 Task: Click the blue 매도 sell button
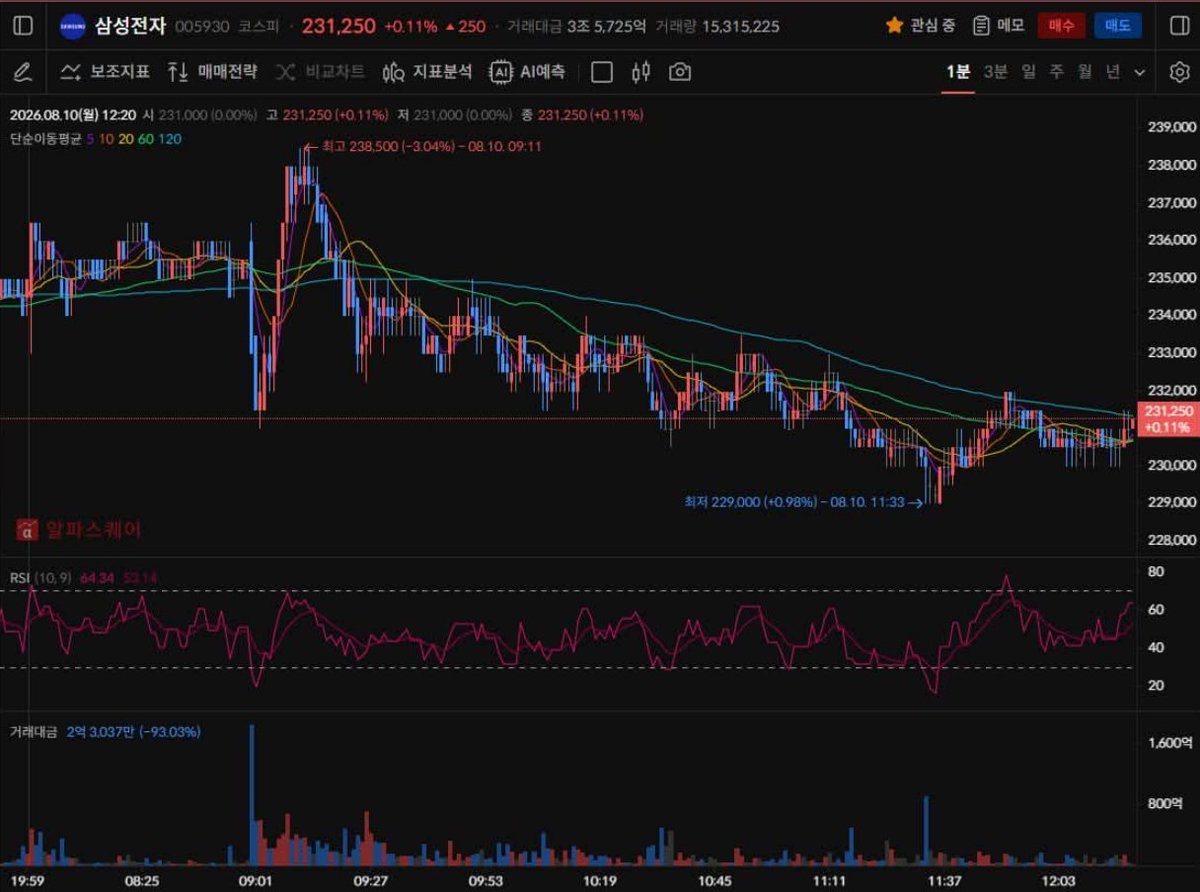pyautogui.click(x=1117, y=26)
